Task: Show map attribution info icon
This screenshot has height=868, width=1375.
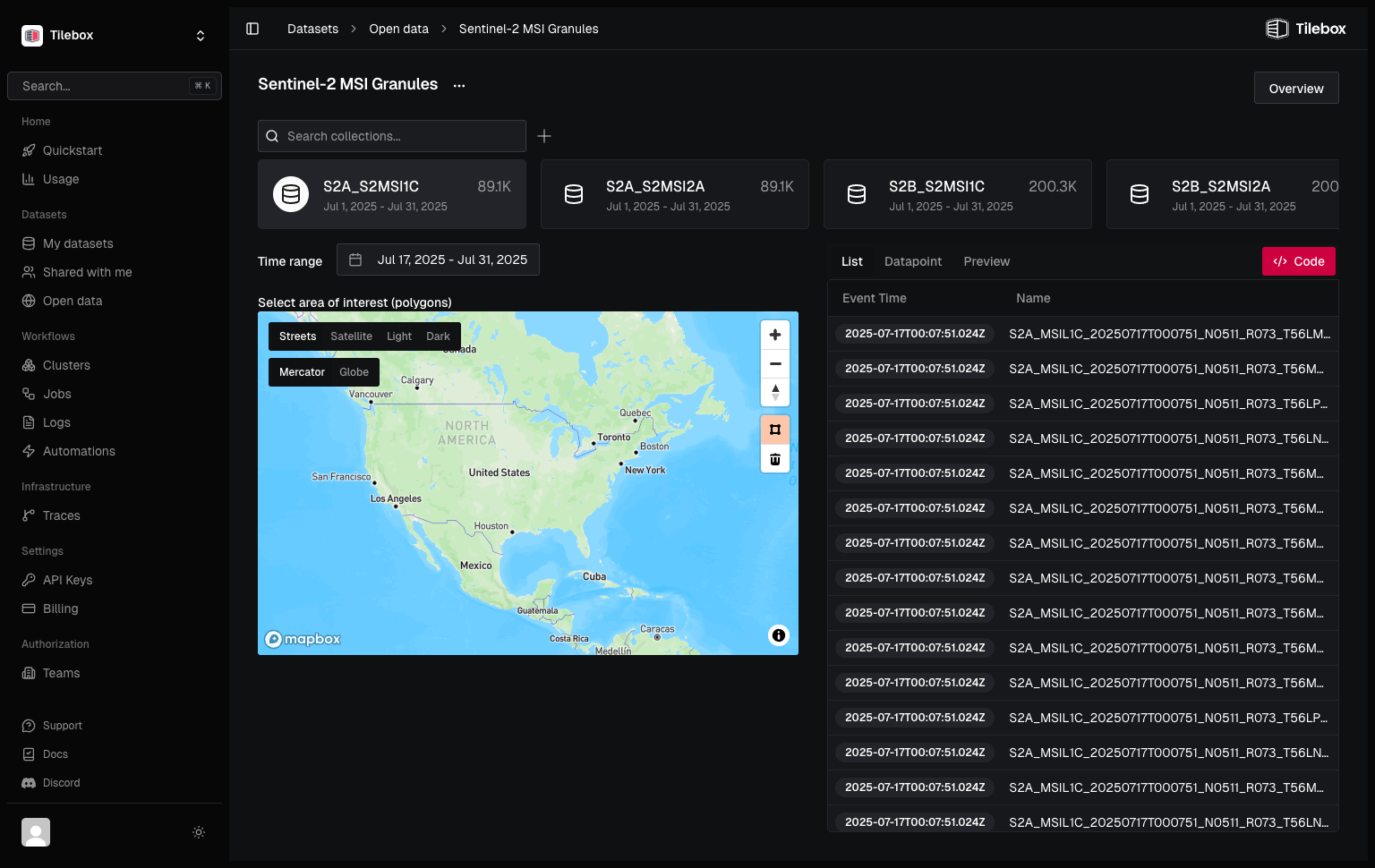Action: tap(779, 635)
